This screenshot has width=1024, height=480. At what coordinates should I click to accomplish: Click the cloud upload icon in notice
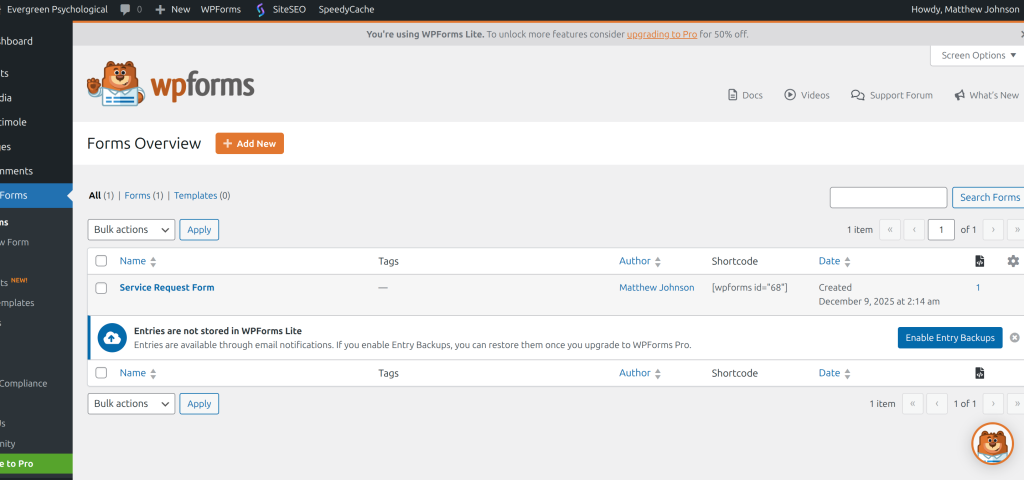112,338
